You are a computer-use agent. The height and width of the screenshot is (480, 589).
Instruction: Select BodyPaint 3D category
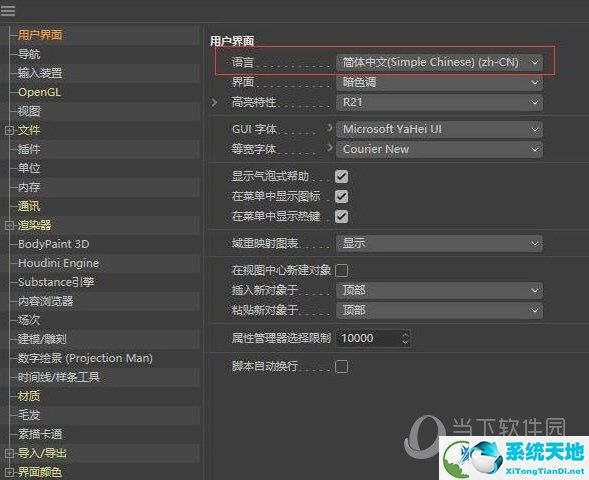click(54, 244)
